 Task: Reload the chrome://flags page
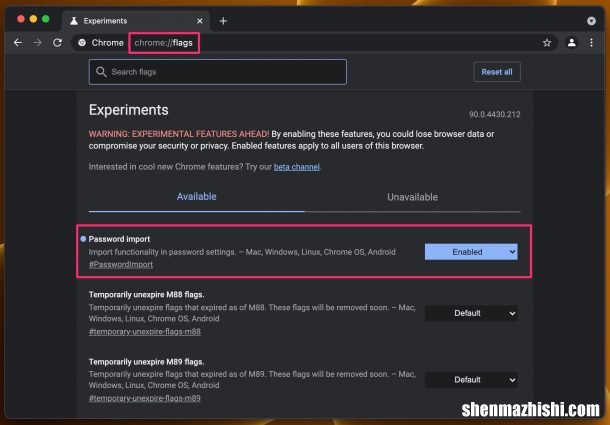[x=58, y=42]
